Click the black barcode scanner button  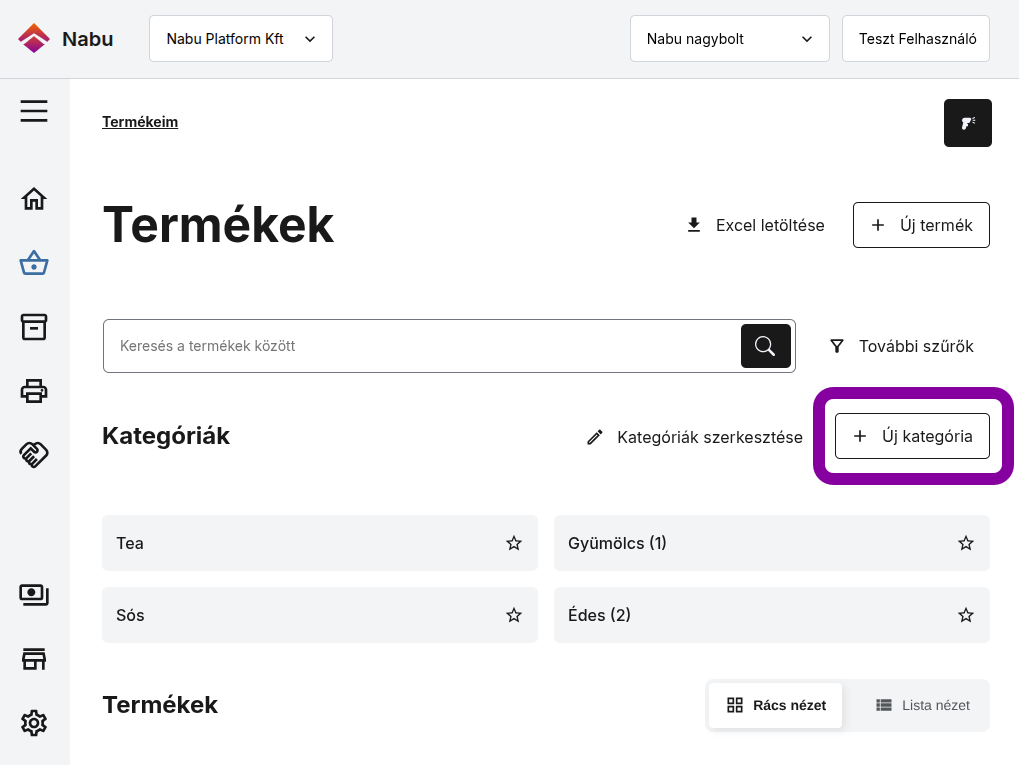968,123
